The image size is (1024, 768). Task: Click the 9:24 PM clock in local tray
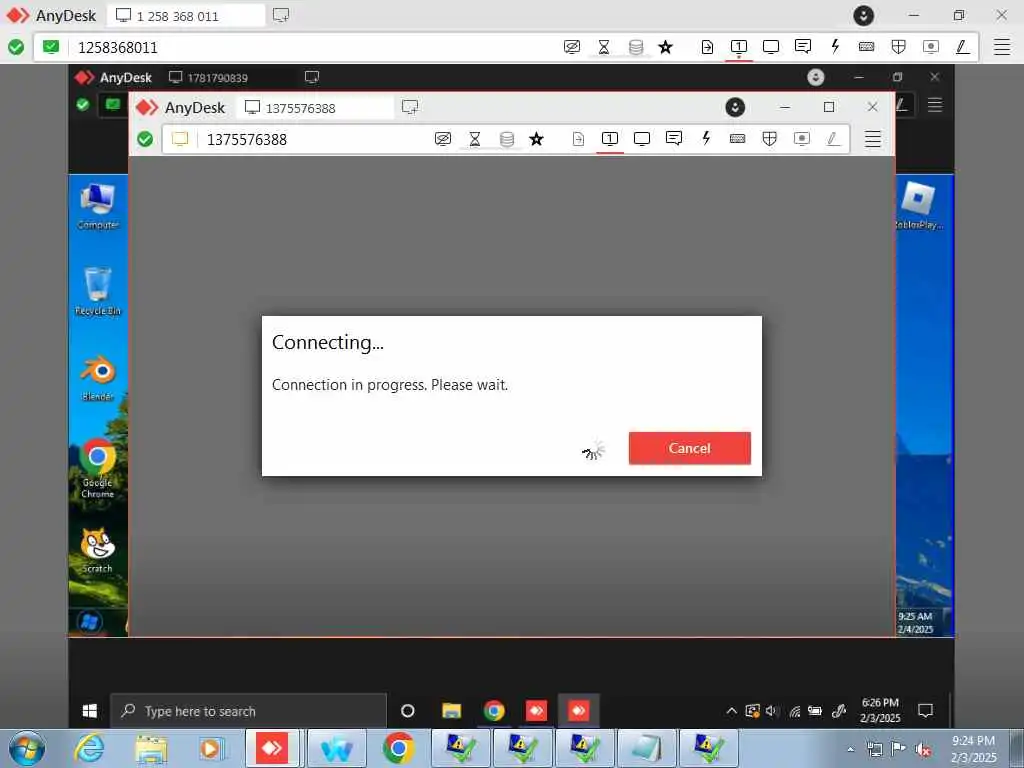pyautogui.click(x=974, y=749)
